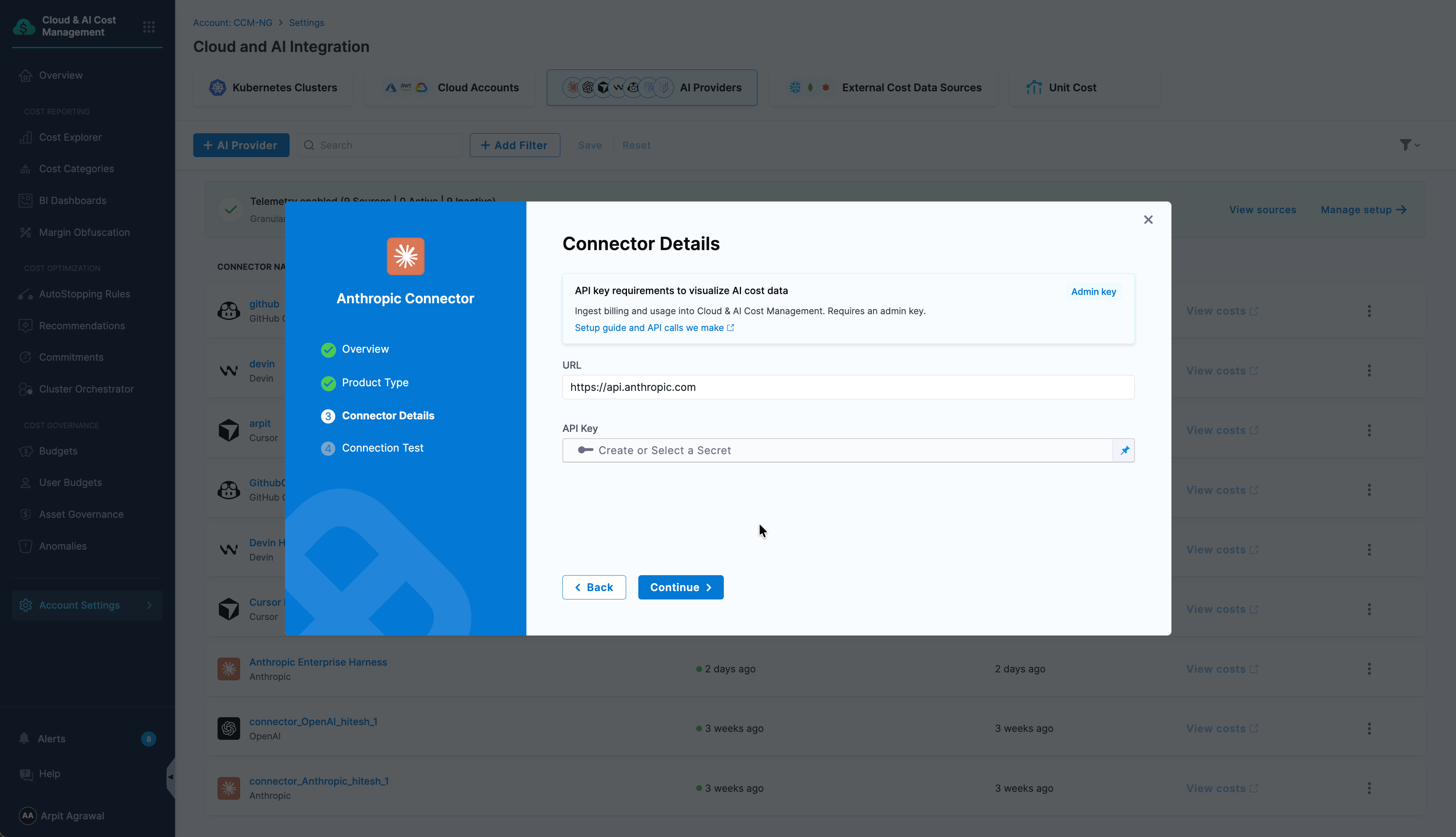This screenshot has width=1456, height=837.
Task: Click the Continue button
Action: [x=680, y=587]
